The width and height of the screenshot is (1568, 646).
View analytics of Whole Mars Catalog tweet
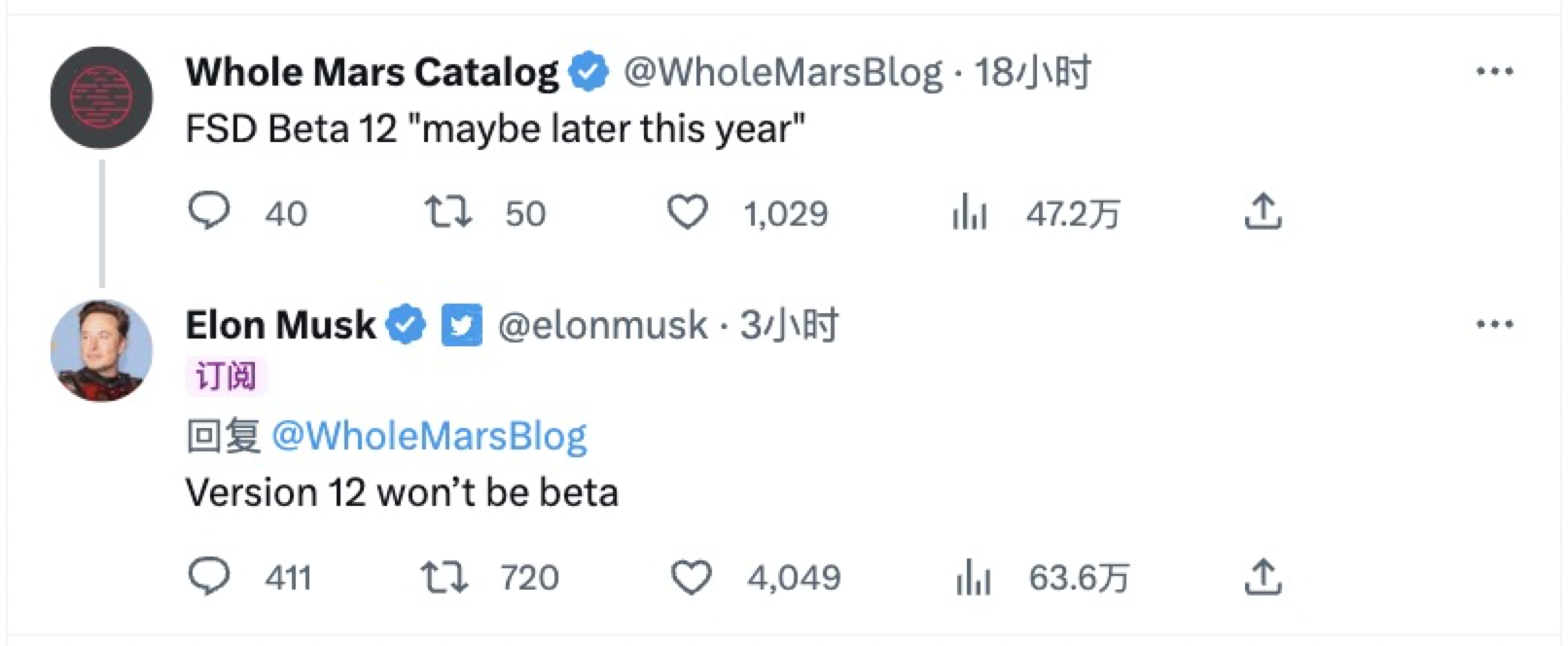pyautogui.click(x=970, y=212)
